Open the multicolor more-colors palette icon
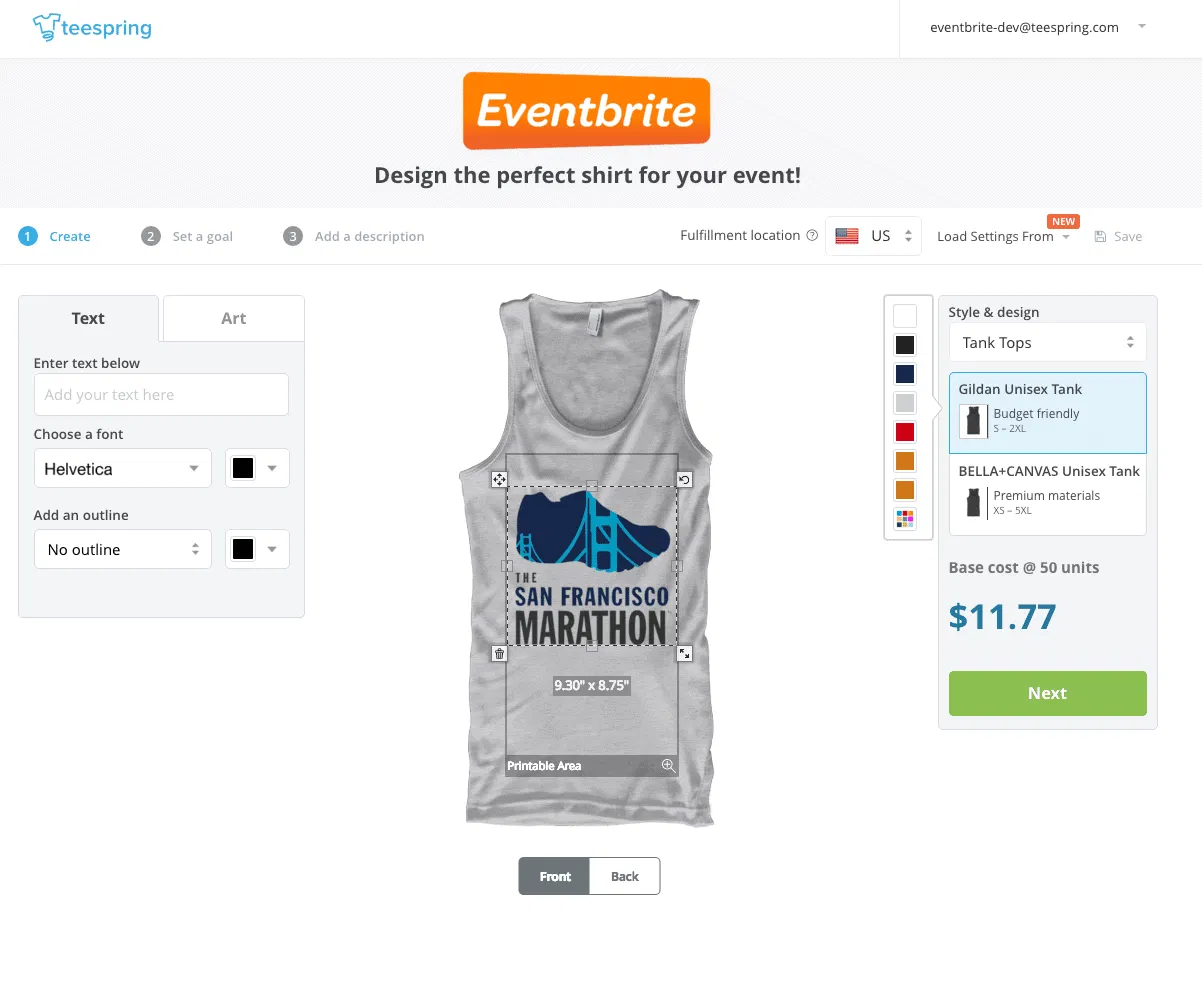Viewport: 1202px width, 1005px height. [x=905, y=519]
